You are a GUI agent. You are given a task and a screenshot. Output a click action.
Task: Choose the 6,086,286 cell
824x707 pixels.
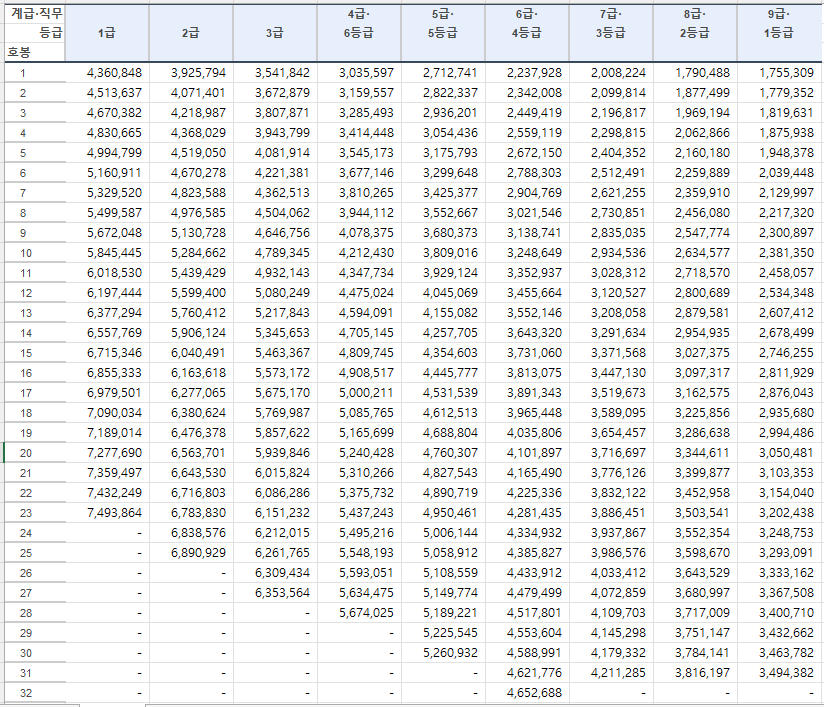(x=275, y=493)
